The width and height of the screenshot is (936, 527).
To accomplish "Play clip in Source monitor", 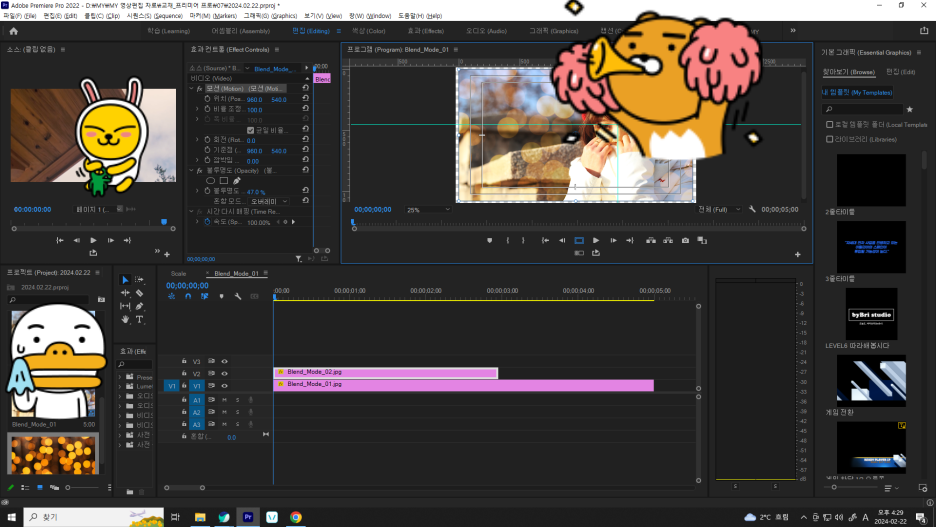I will pyautogui.click(x=93, y=241).
